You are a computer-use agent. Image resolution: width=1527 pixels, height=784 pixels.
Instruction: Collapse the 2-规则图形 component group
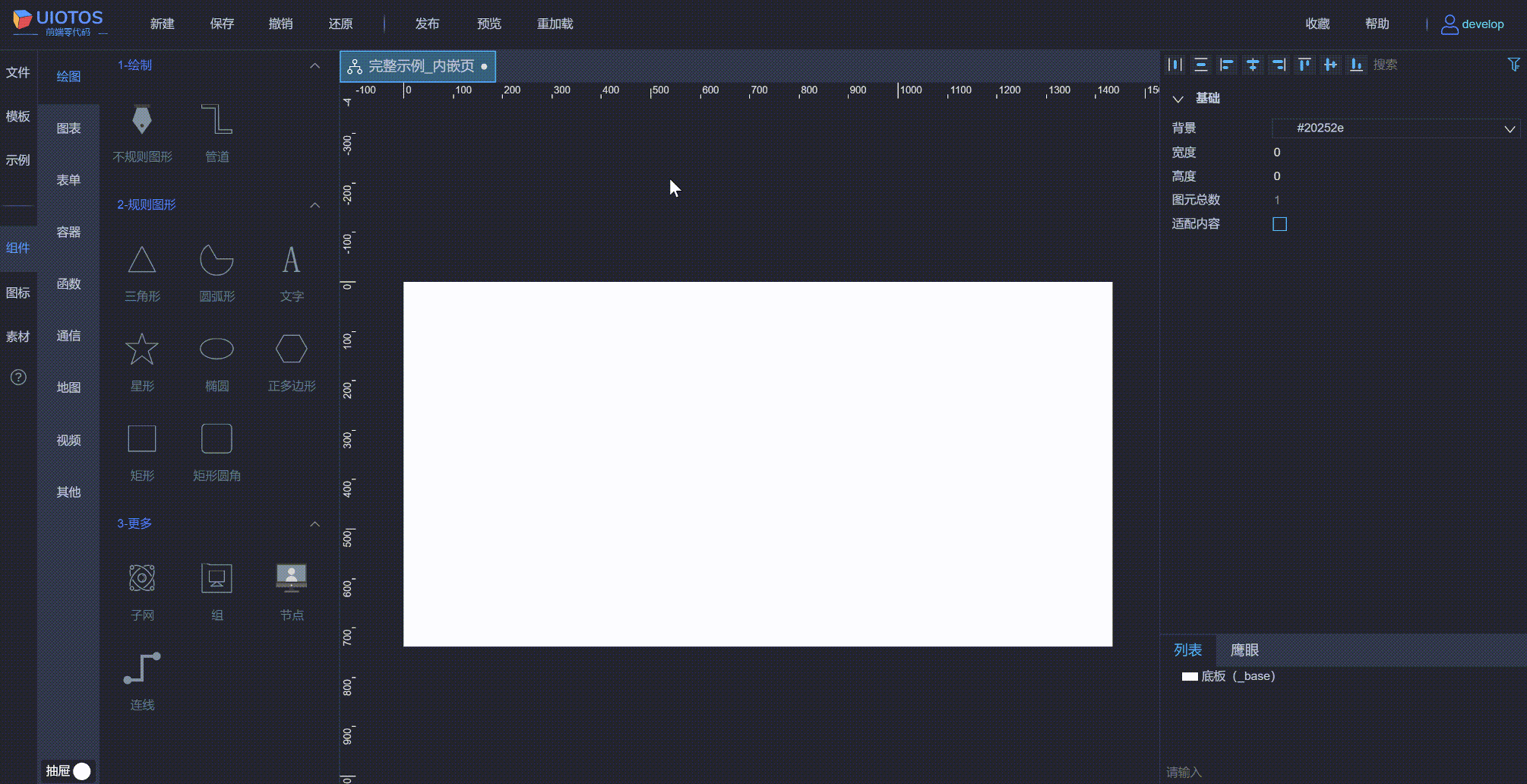click(315, 205)
